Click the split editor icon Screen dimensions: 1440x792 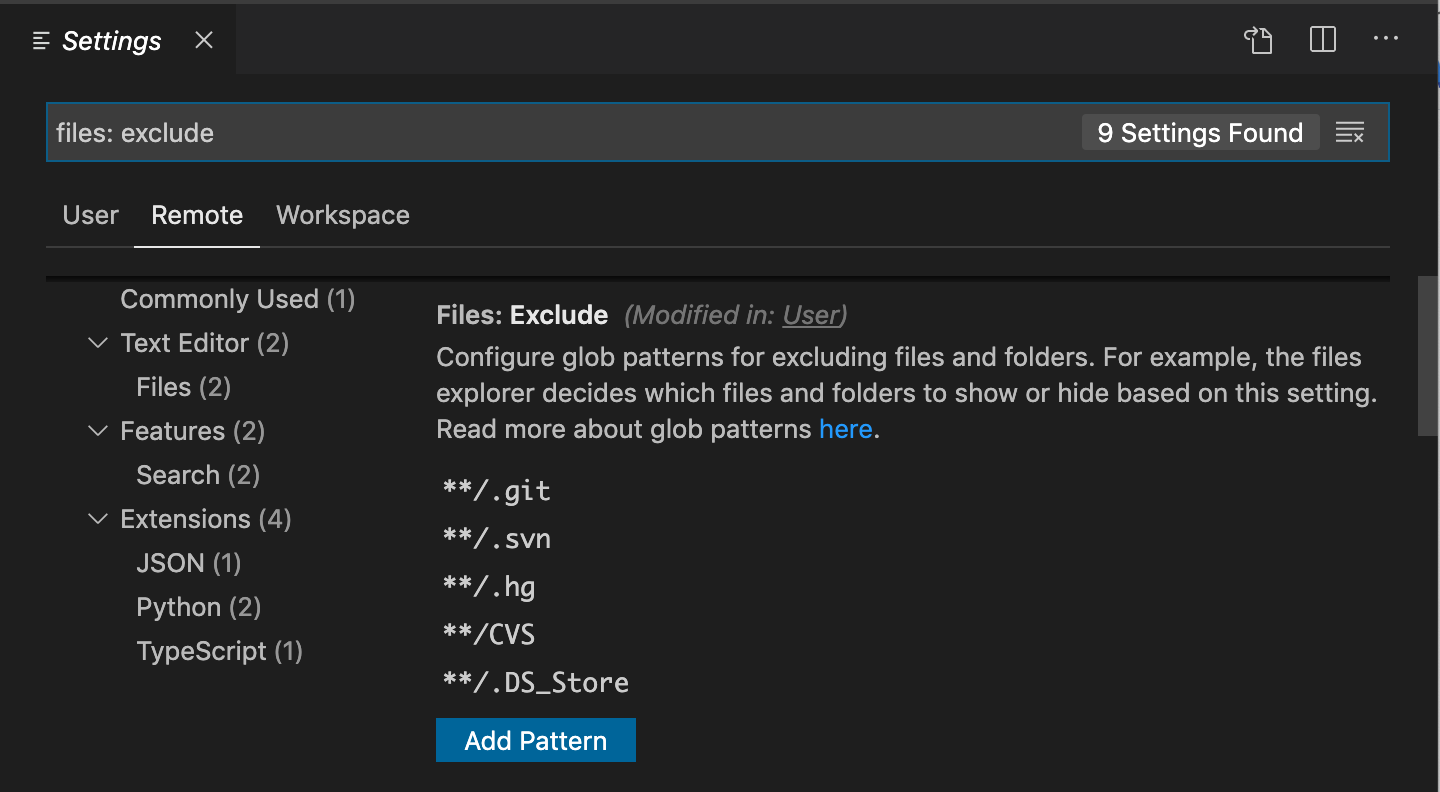(x=1322, y=40)
